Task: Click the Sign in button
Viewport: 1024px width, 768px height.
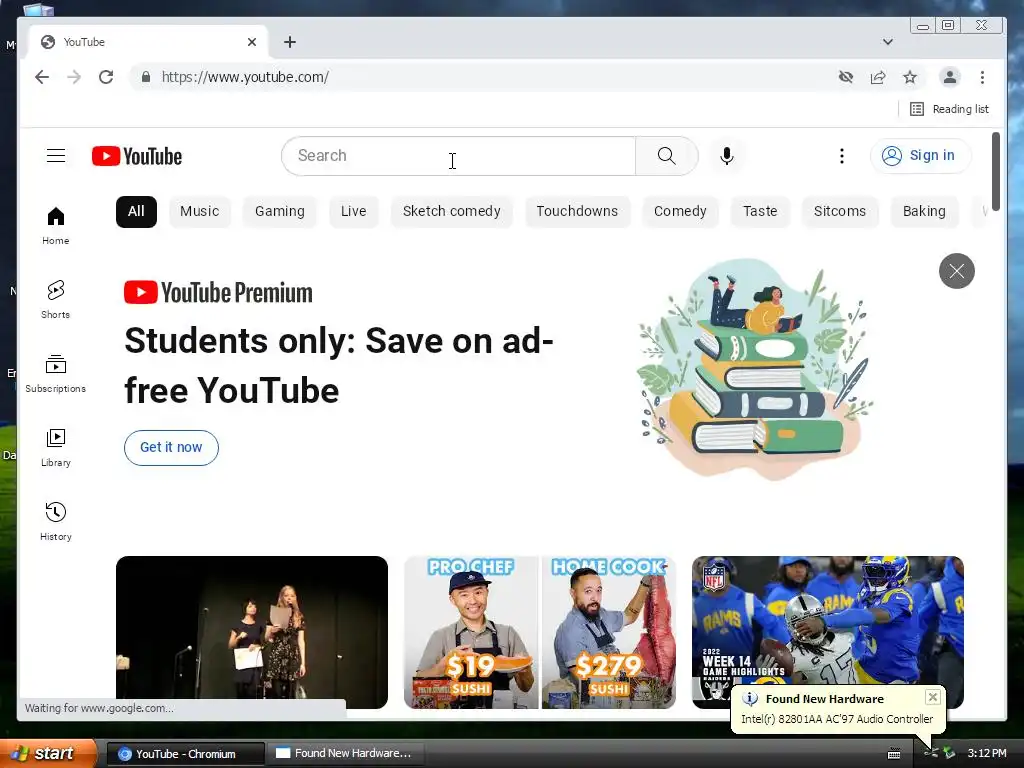Action: pyautogui.click(x=920, y=156)
